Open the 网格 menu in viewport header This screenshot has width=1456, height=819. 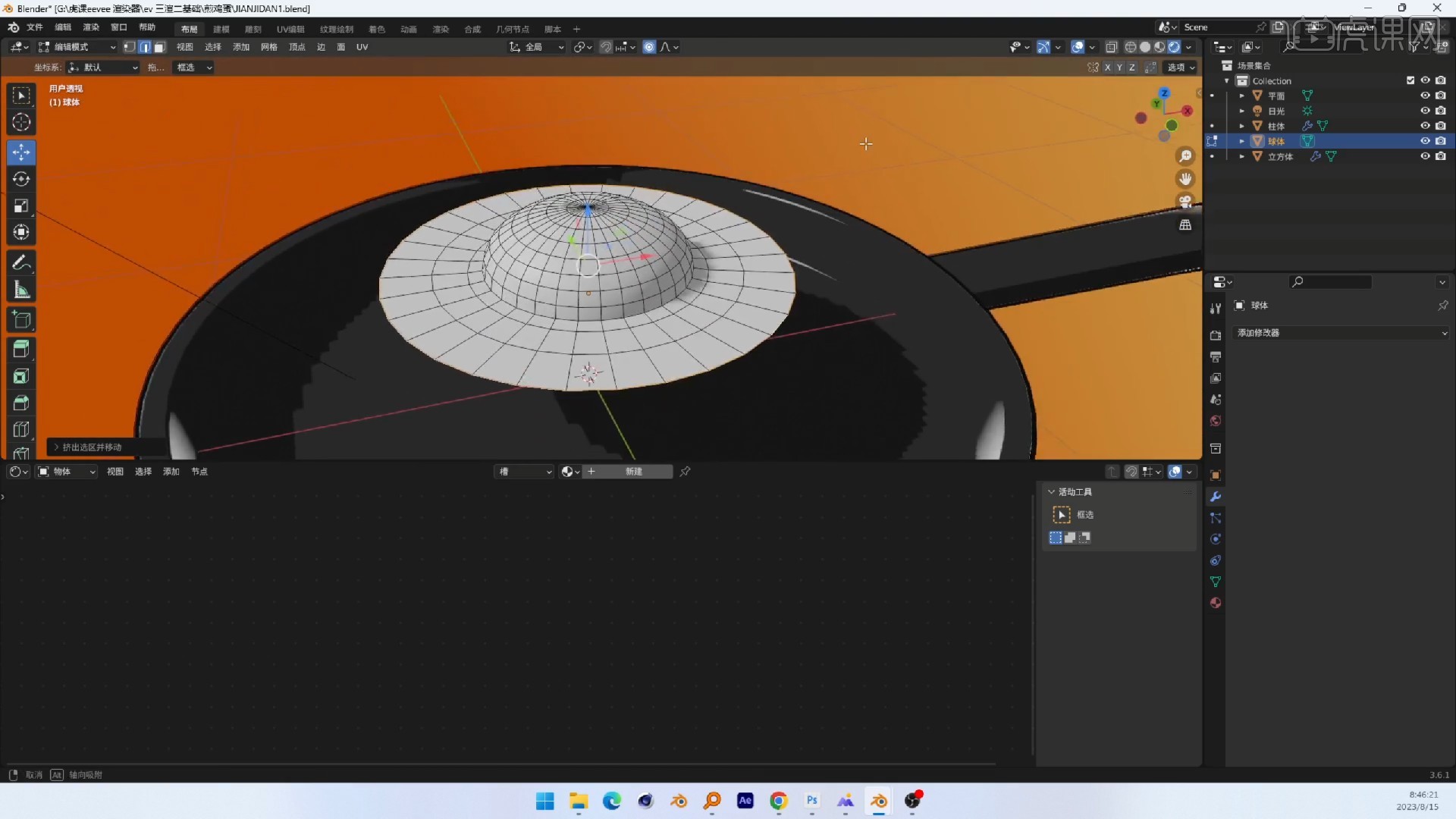268,47
